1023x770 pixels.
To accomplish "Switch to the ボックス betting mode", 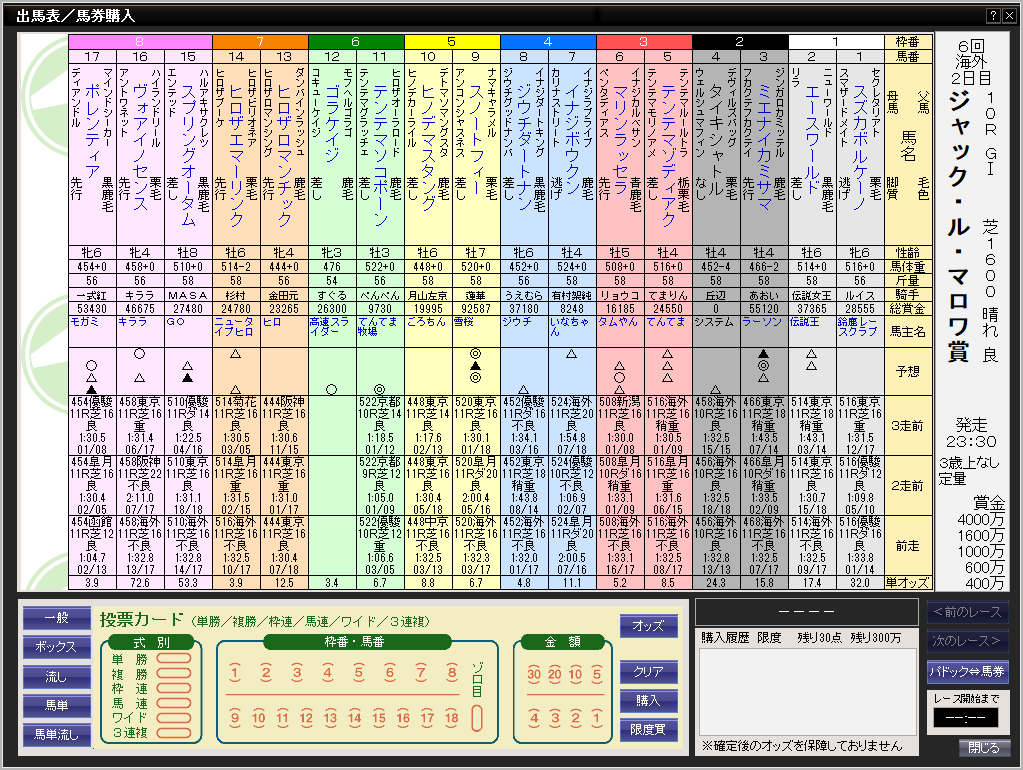I will (x=56, y=648).
